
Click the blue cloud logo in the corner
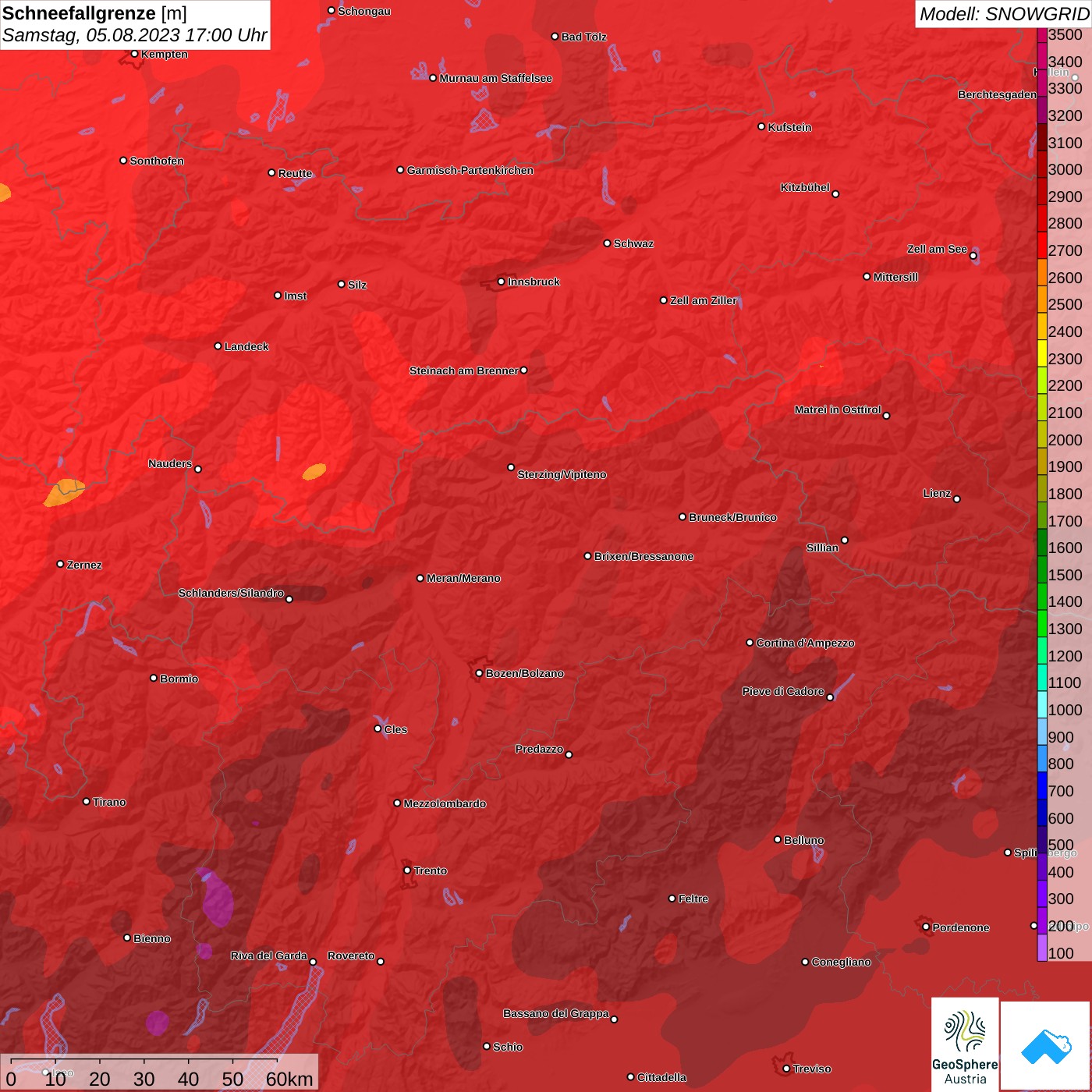(x=1046, y=1047)
